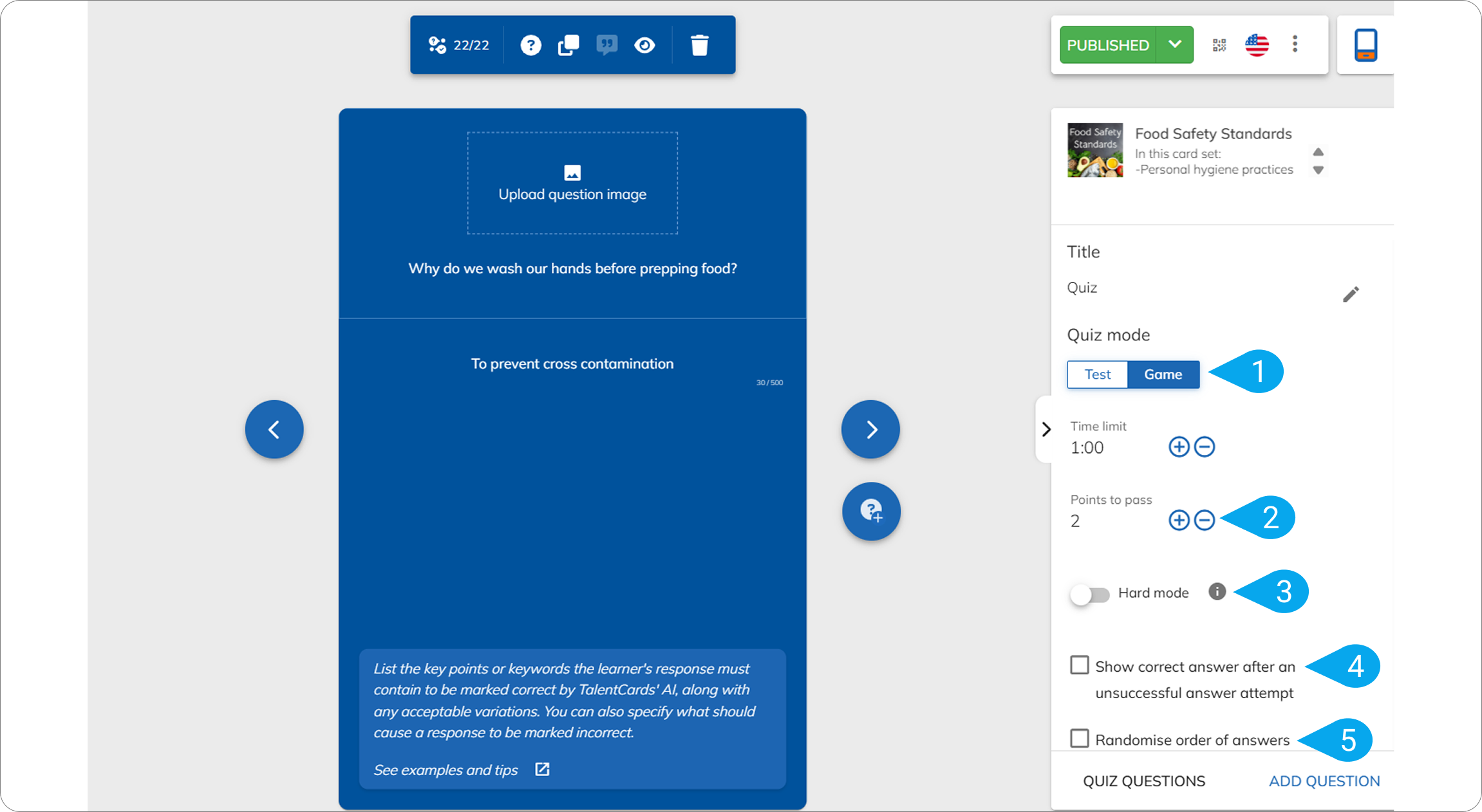Select Game quiz mode

click(x=1163, y=374)
